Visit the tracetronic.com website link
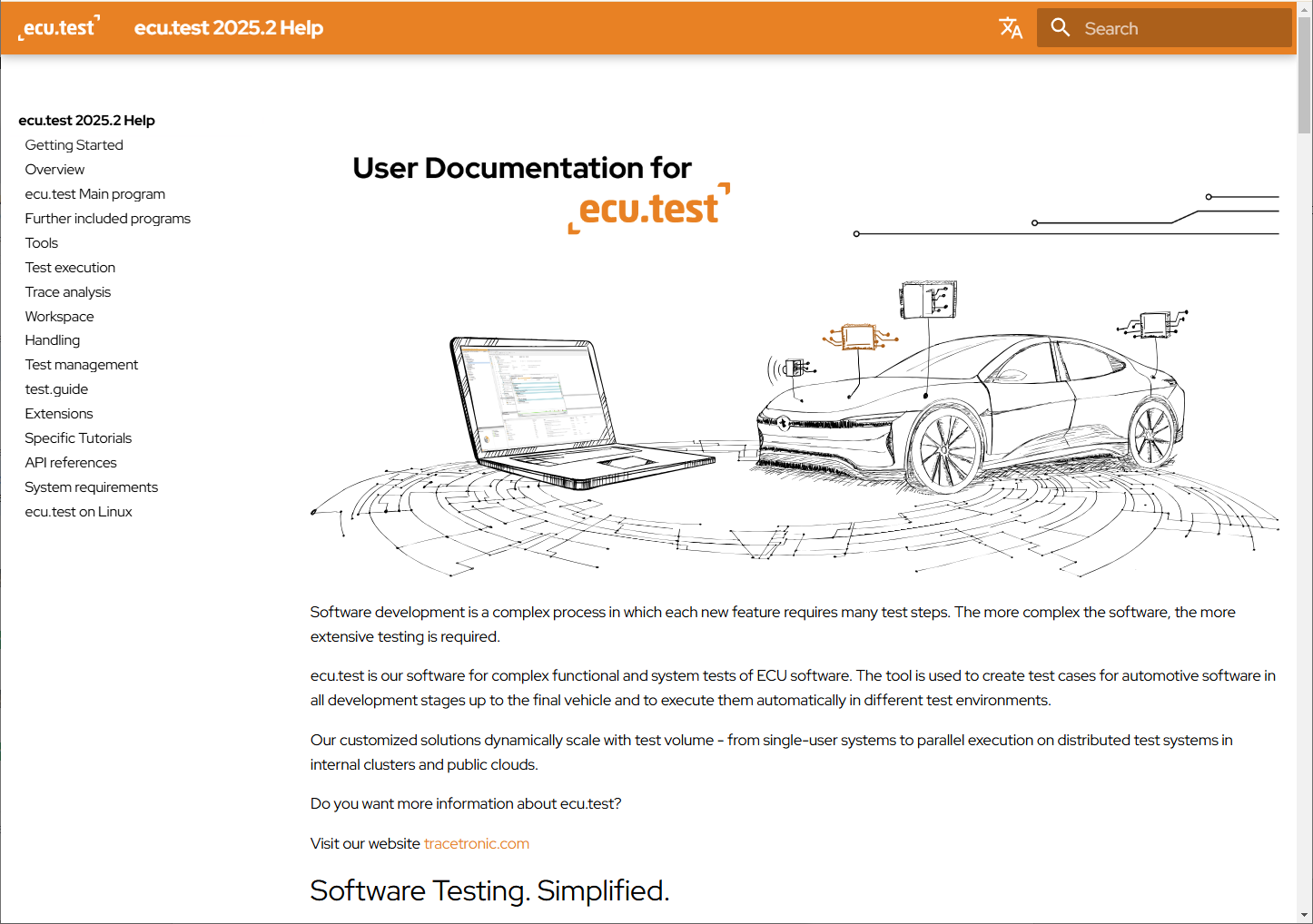Viewport: 1313px width, 924px height. tap(477, 843)
